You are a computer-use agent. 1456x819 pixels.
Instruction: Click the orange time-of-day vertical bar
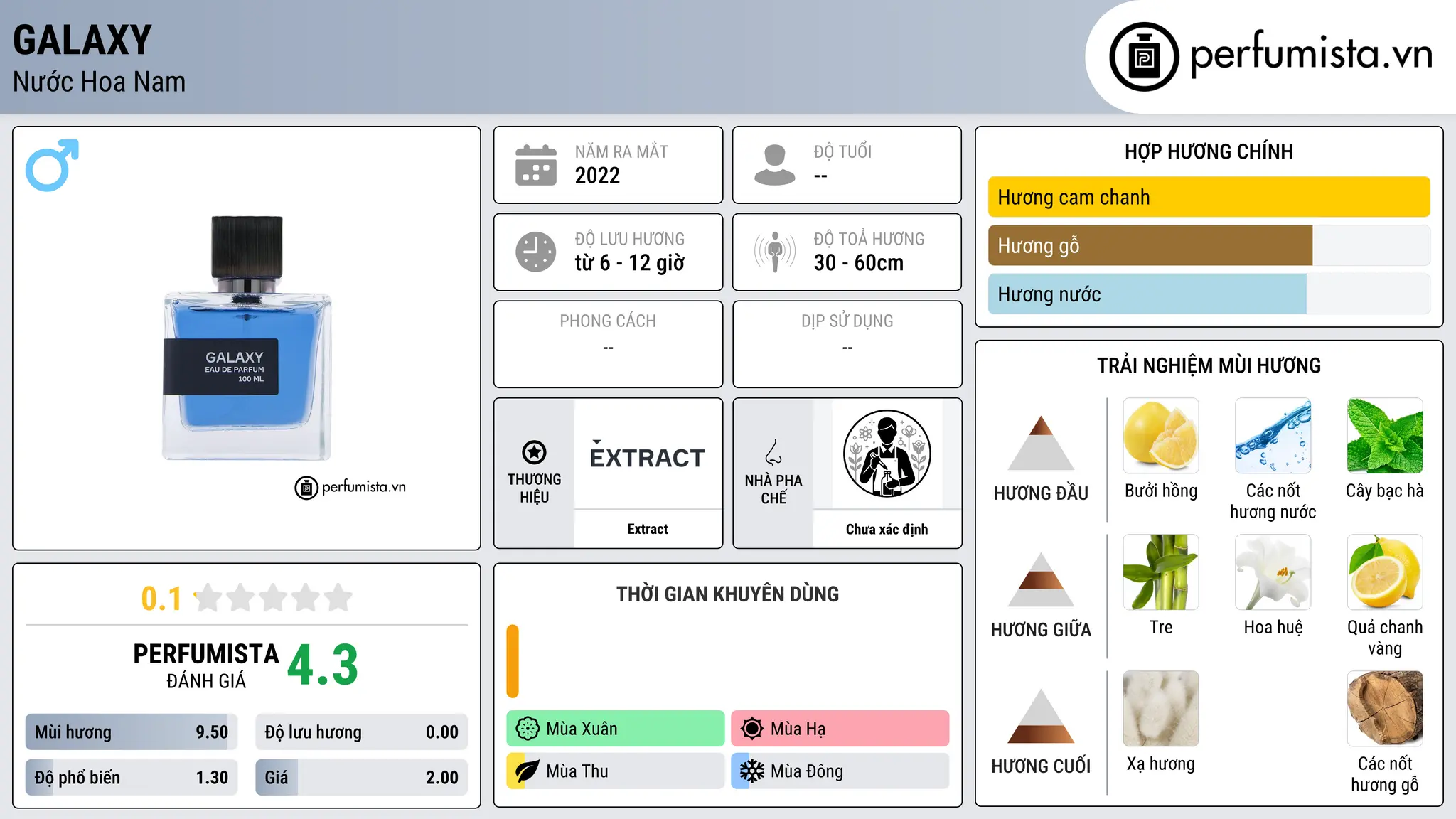pyautogui.click(x=513, y=661)
